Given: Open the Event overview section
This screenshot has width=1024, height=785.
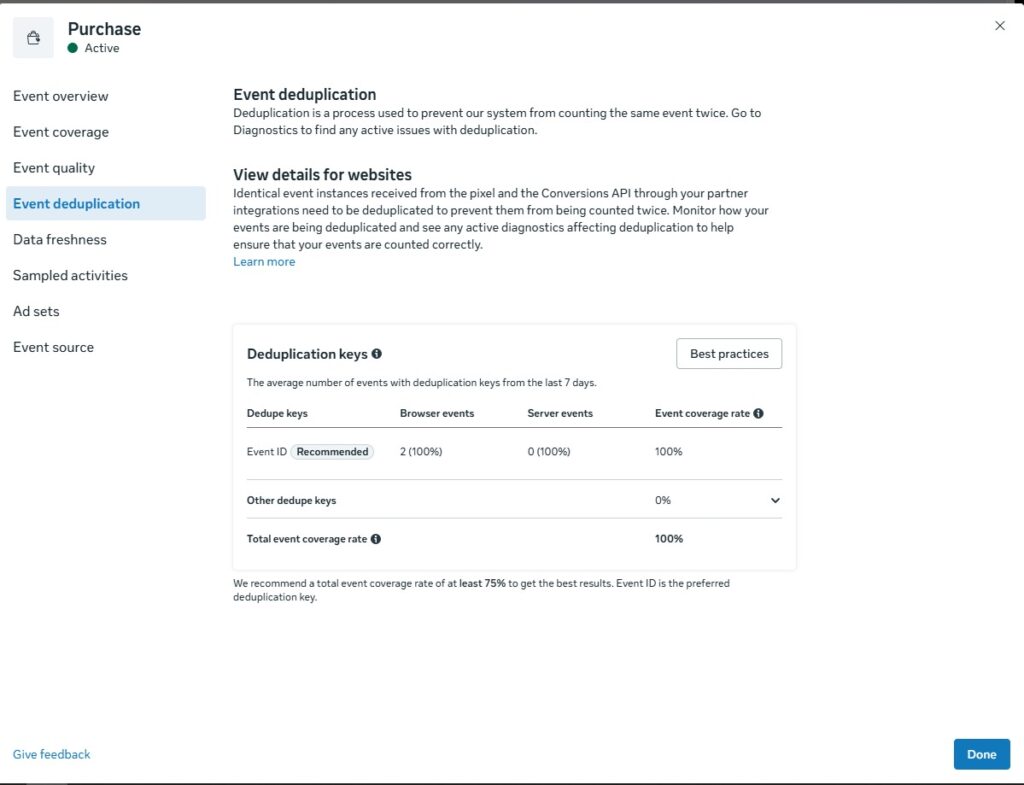Looking at the screenshot, I should click(x=61, y=96).
